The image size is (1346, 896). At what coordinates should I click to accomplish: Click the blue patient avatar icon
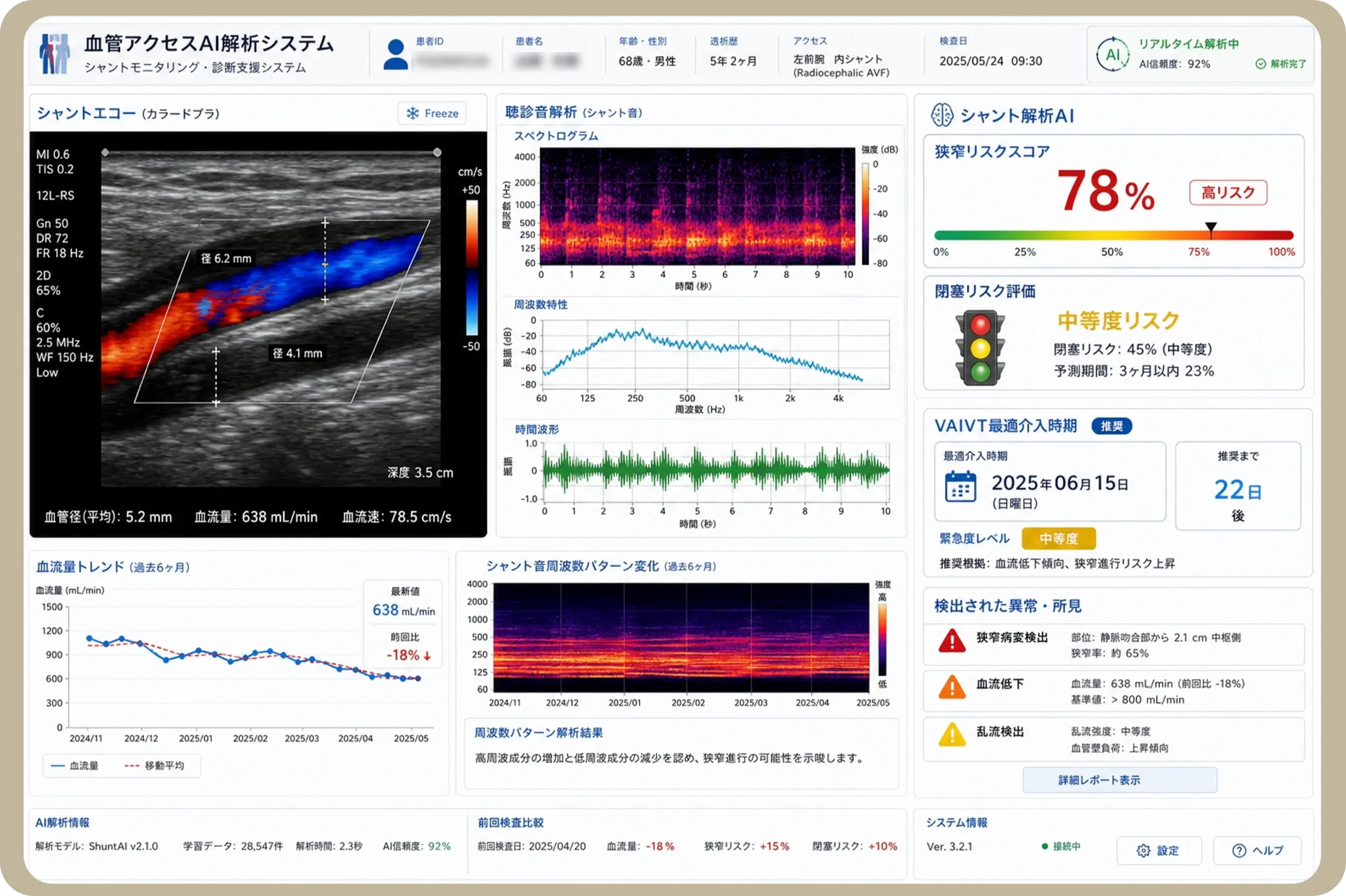click(395, 54)
